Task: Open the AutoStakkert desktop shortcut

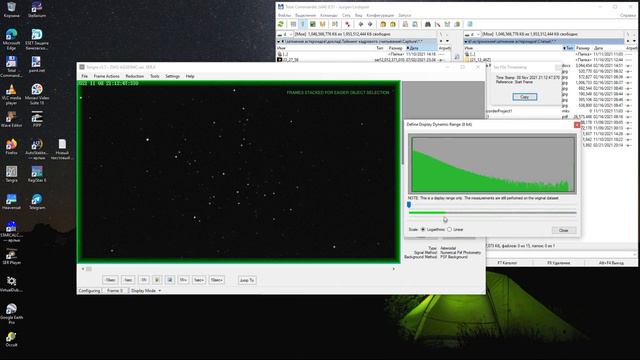Action: [37, 149]
